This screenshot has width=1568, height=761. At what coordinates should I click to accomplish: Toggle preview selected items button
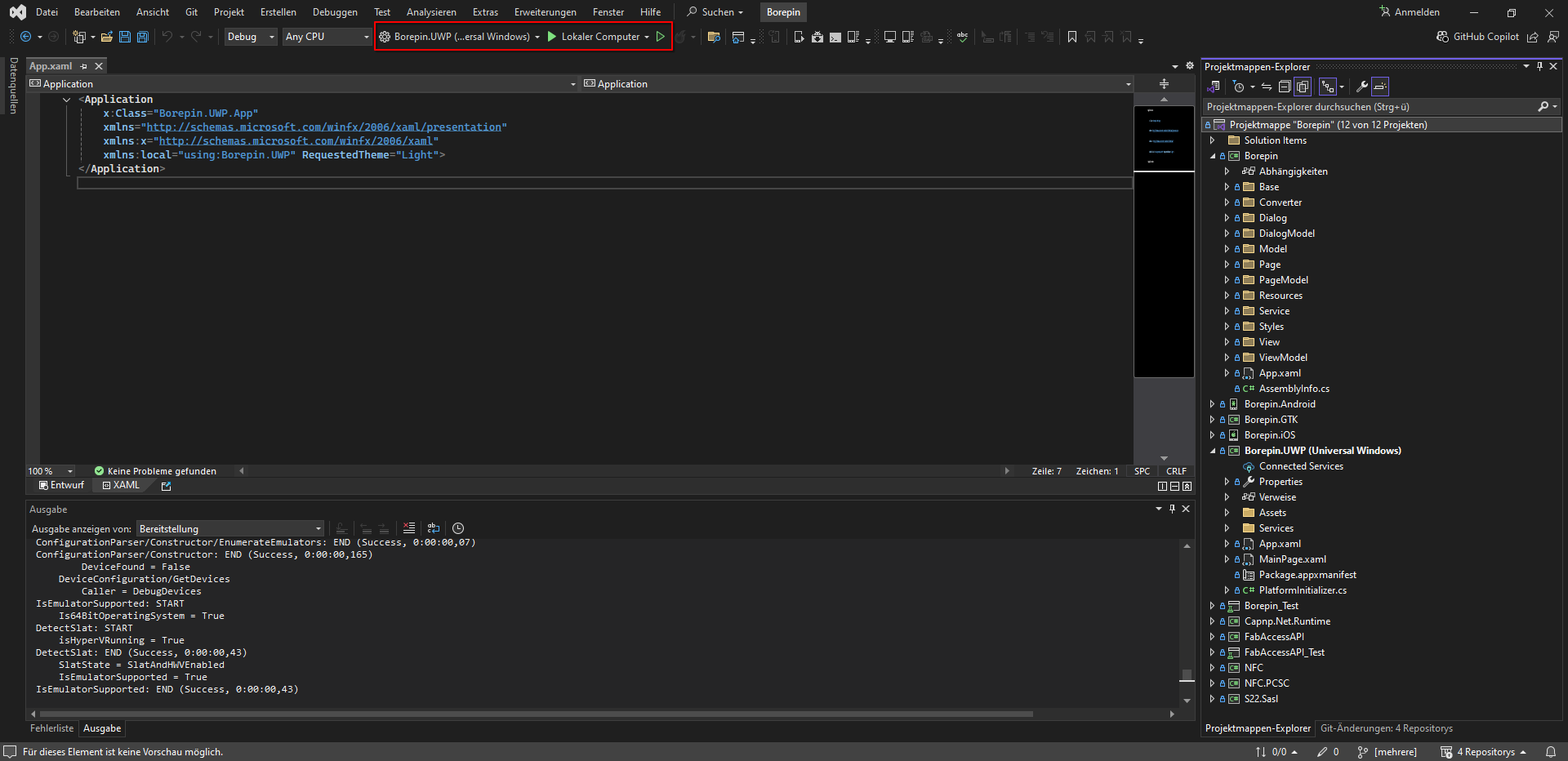[x=1380, y=87]
